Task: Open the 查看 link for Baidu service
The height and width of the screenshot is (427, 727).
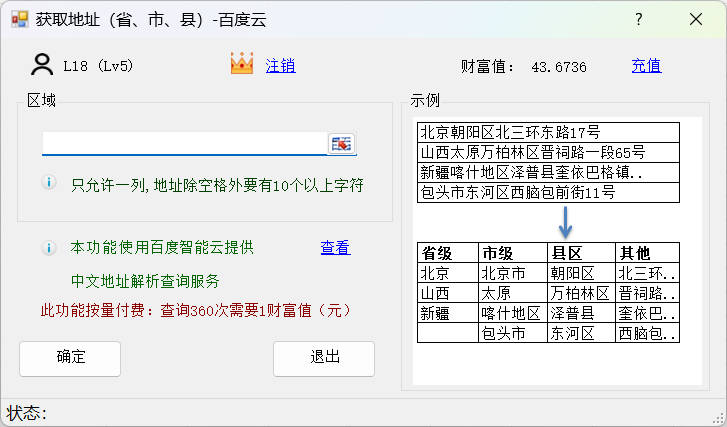Action: (335, 248)
